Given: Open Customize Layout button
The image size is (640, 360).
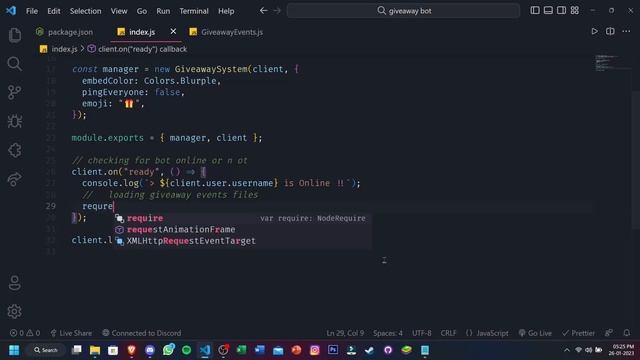Looking at the screenshot, I should click(575, 11).
